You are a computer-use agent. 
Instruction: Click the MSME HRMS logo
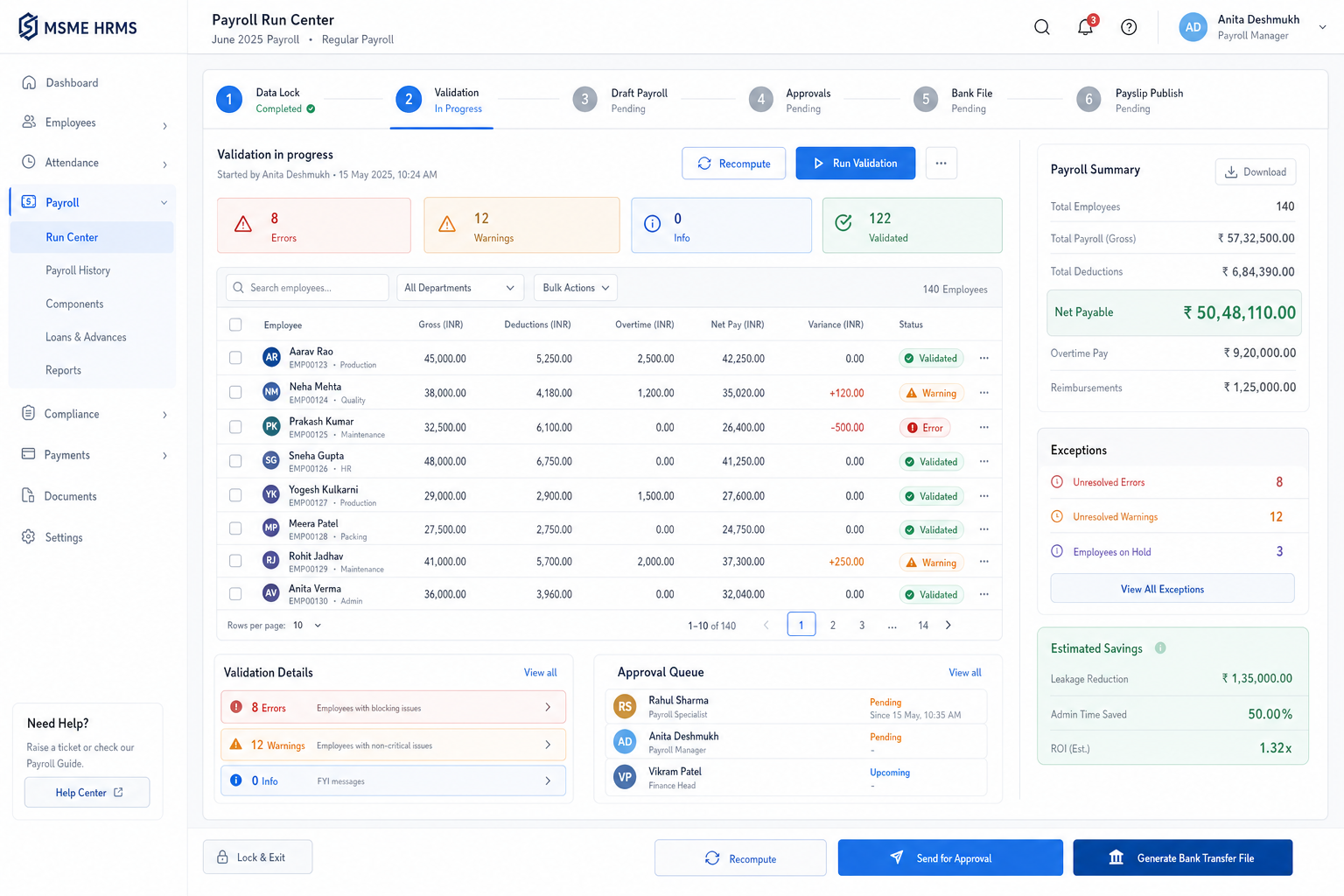[78, 27]
